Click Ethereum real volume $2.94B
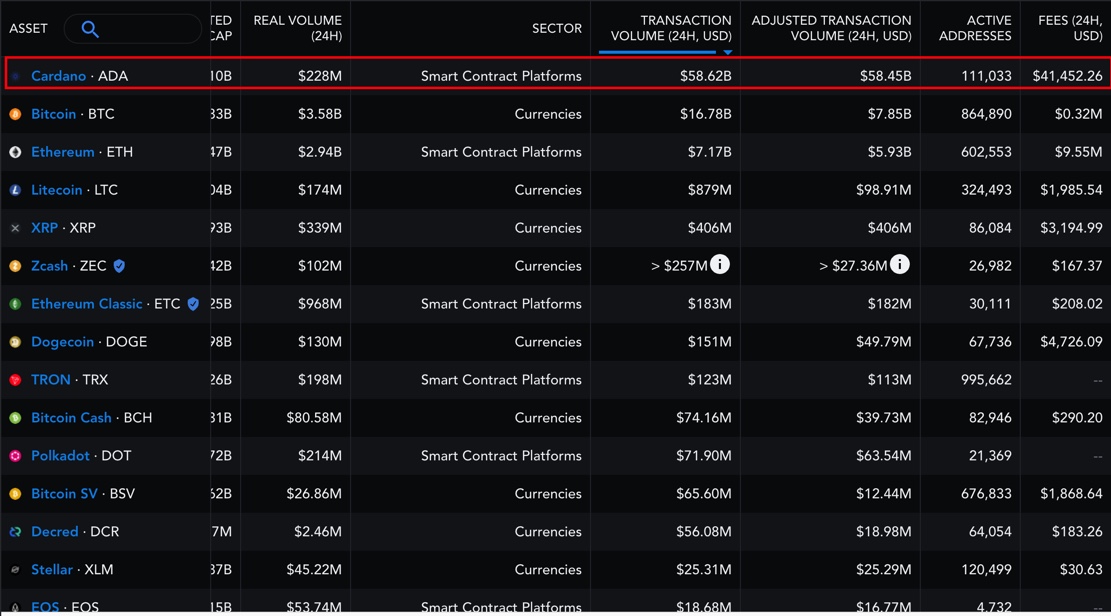 click(318, 152)
